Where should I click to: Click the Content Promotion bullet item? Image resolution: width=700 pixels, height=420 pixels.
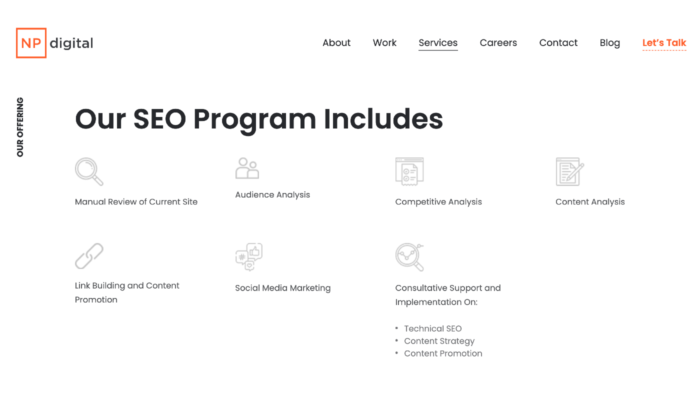click(443, 353)
